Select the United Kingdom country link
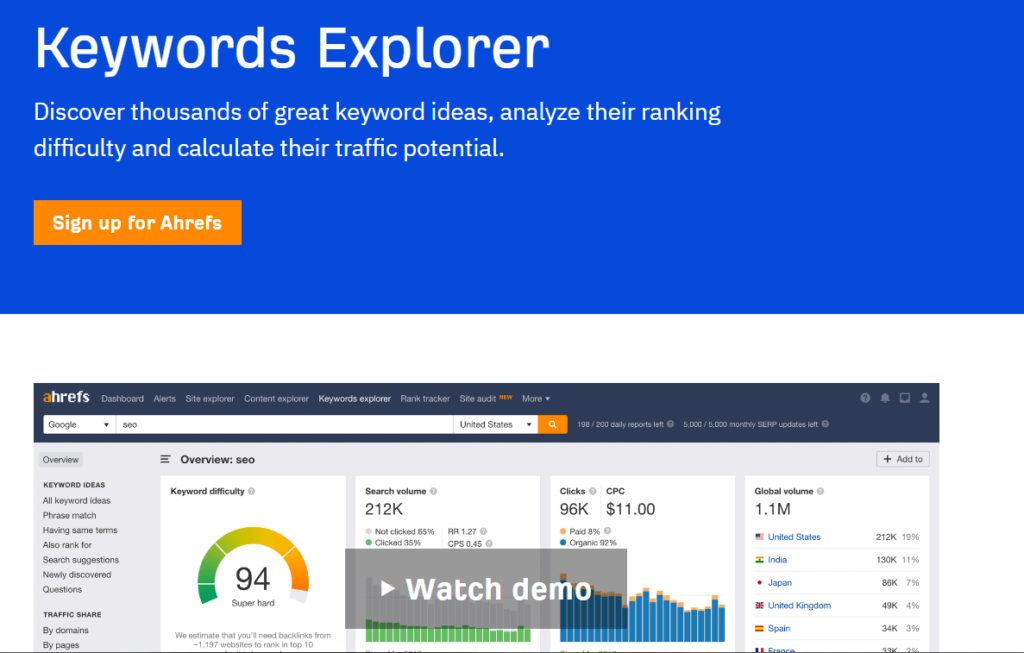 [x=799, y=605]
